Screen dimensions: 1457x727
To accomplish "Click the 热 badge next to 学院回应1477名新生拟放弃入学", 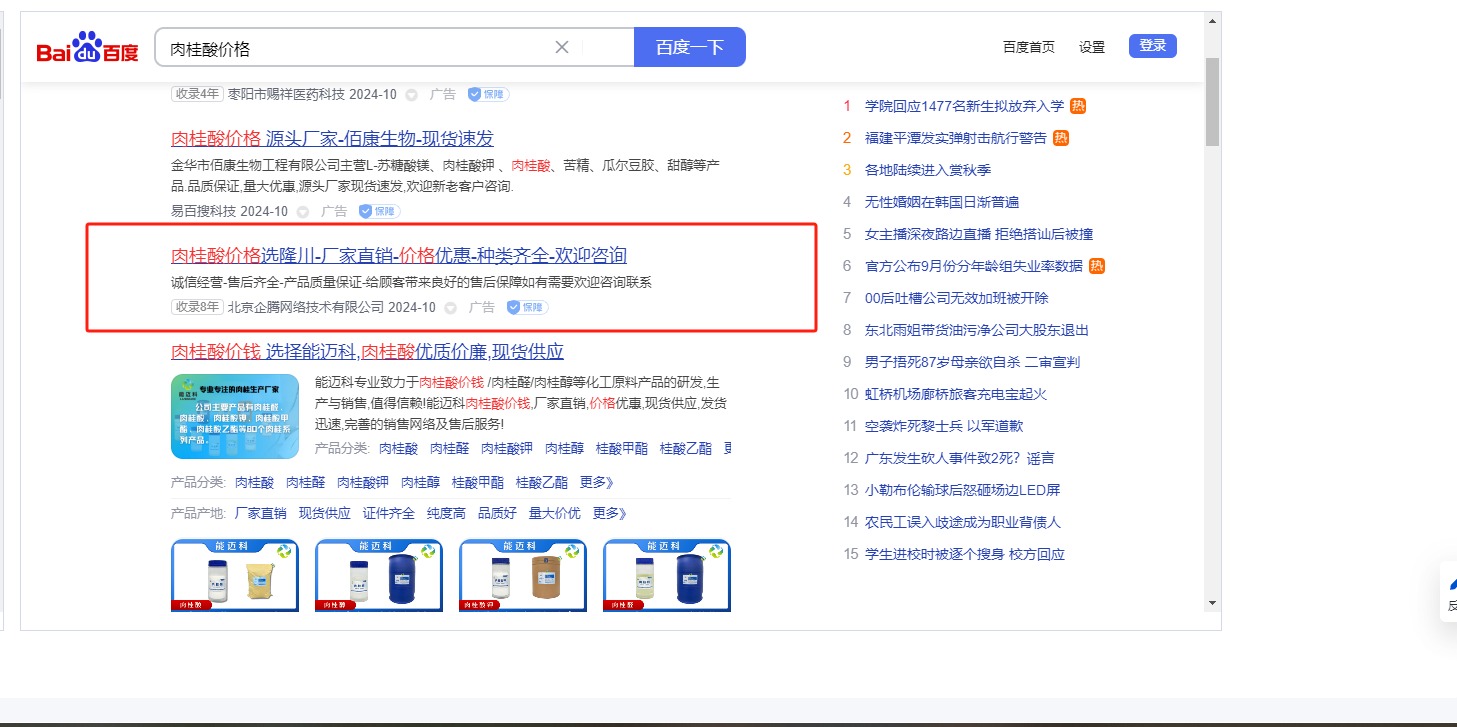I will pos(1078,106).
